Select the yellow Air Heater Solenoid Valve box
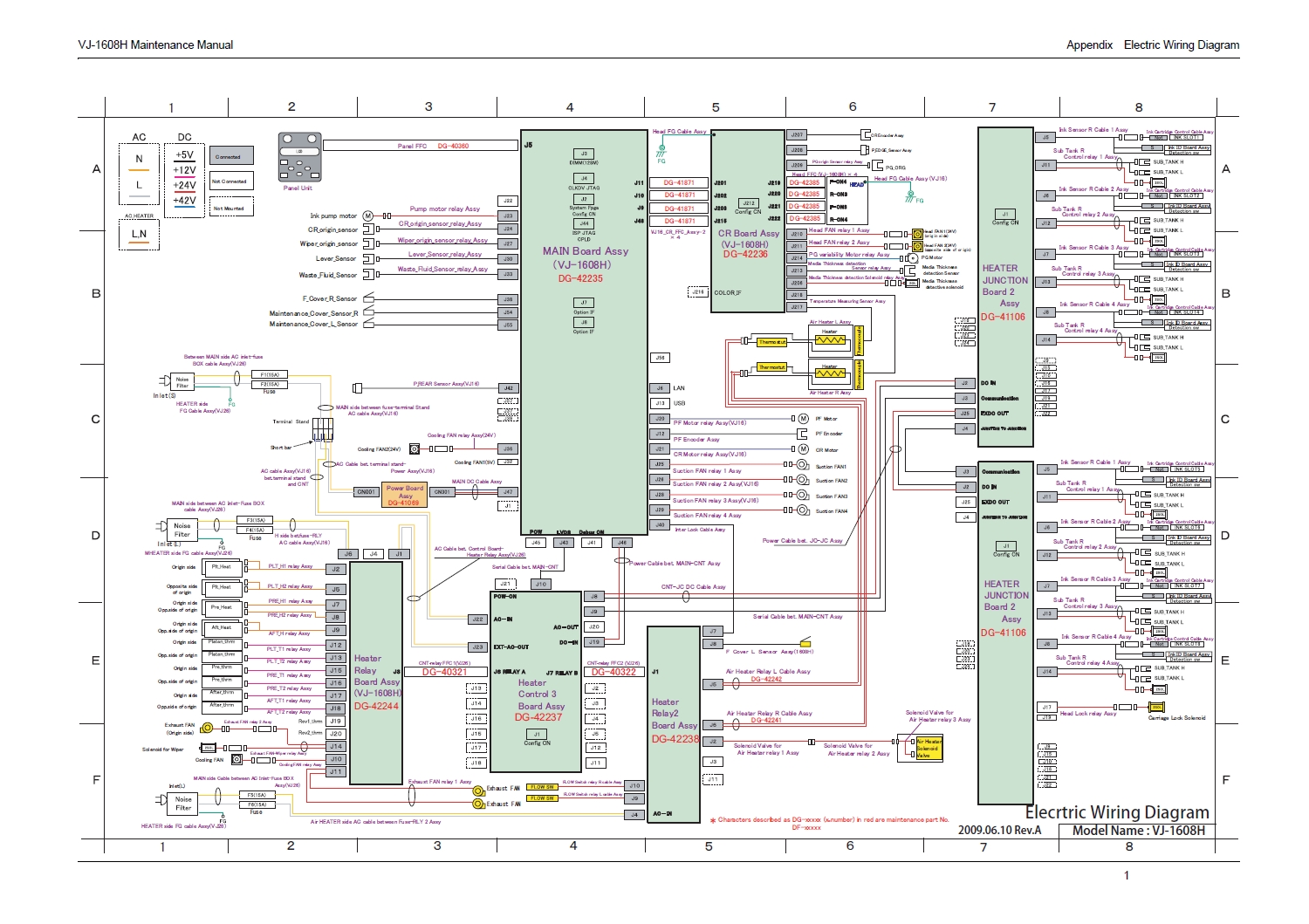Image resolution: width=1309 pixels, height=924 pixels. [929, 748]
